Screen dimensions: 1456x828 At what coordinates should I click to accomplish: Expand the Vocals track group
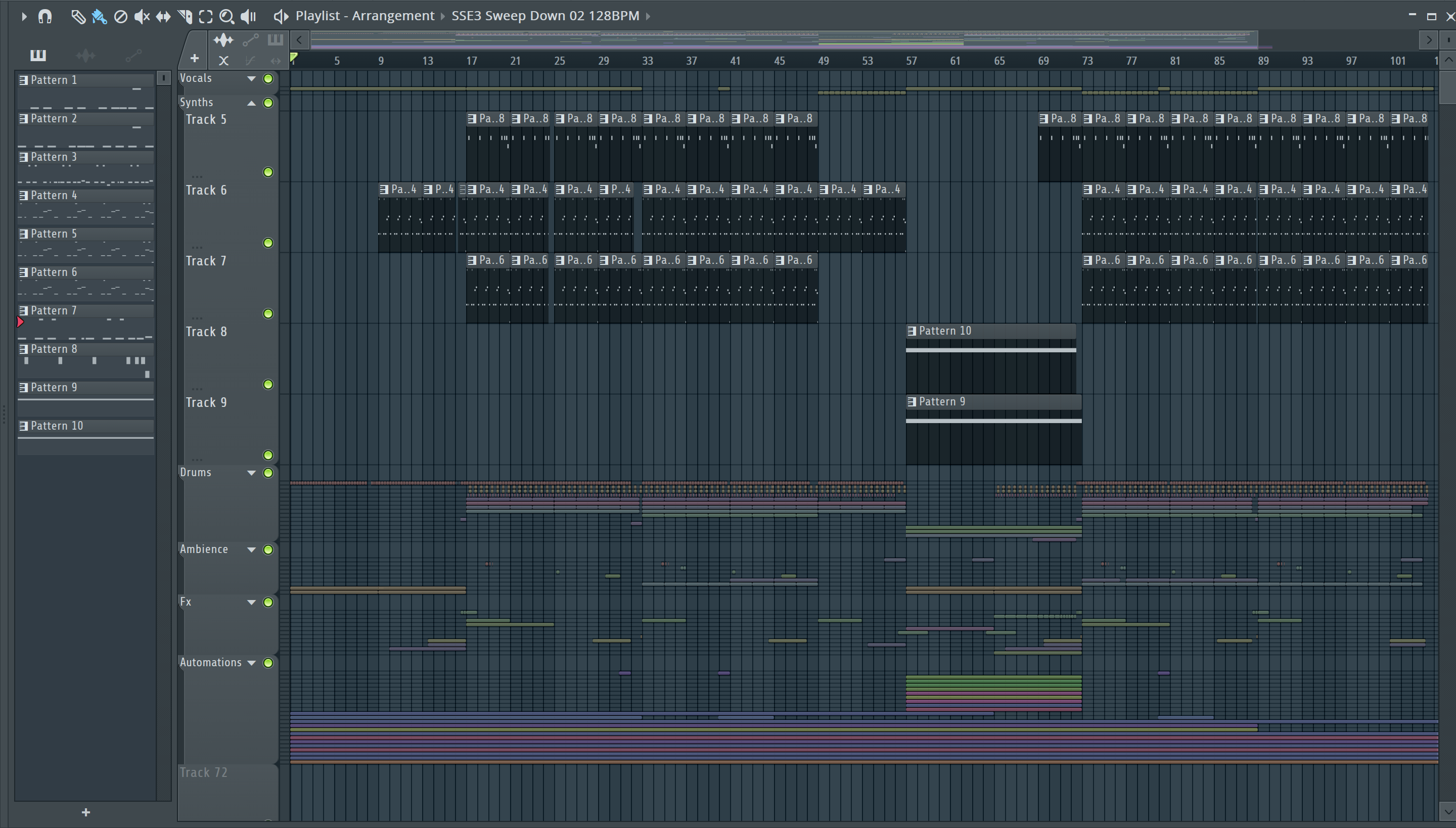point(251,78)
